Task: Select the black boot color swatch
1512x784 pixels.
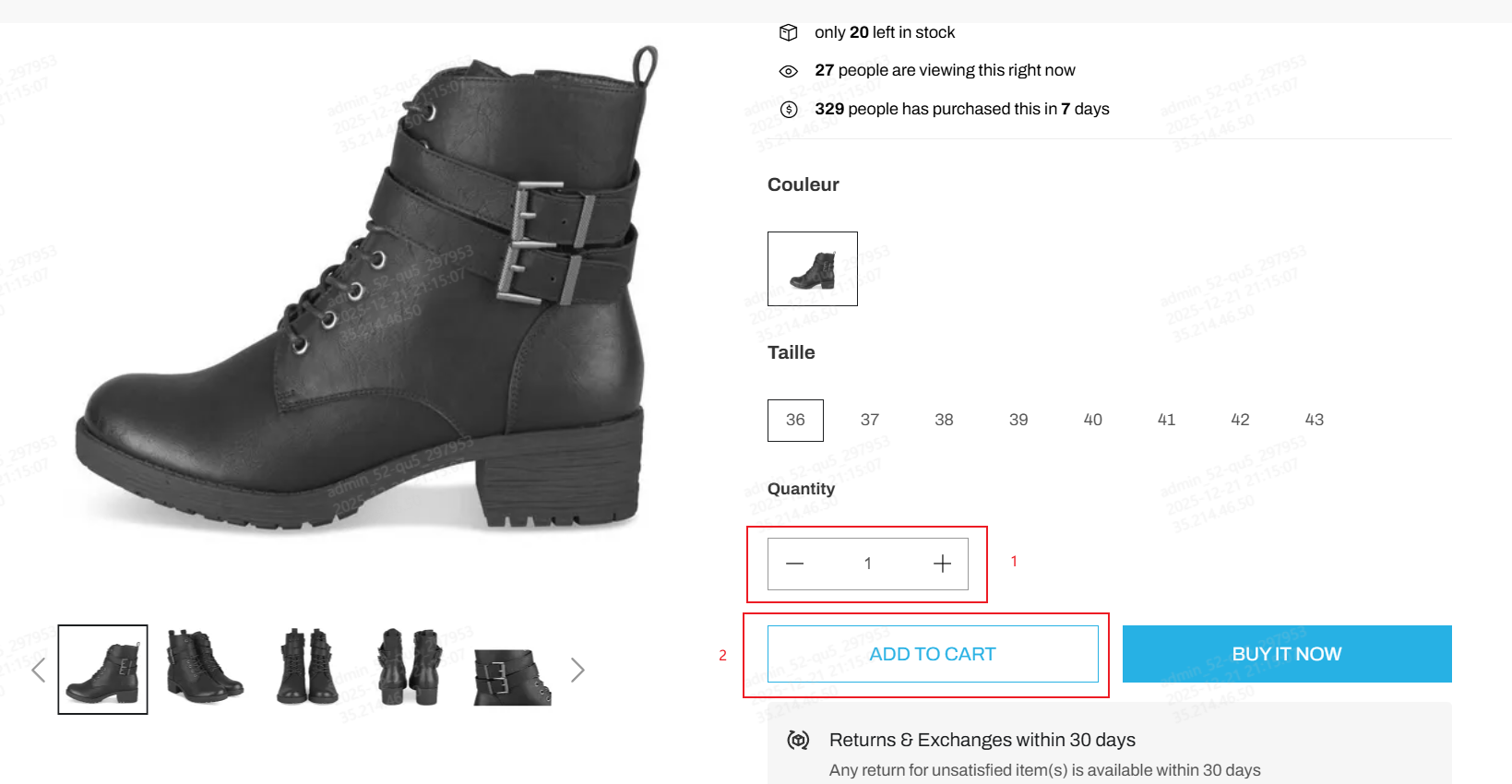Action: [x=813, y=268]
